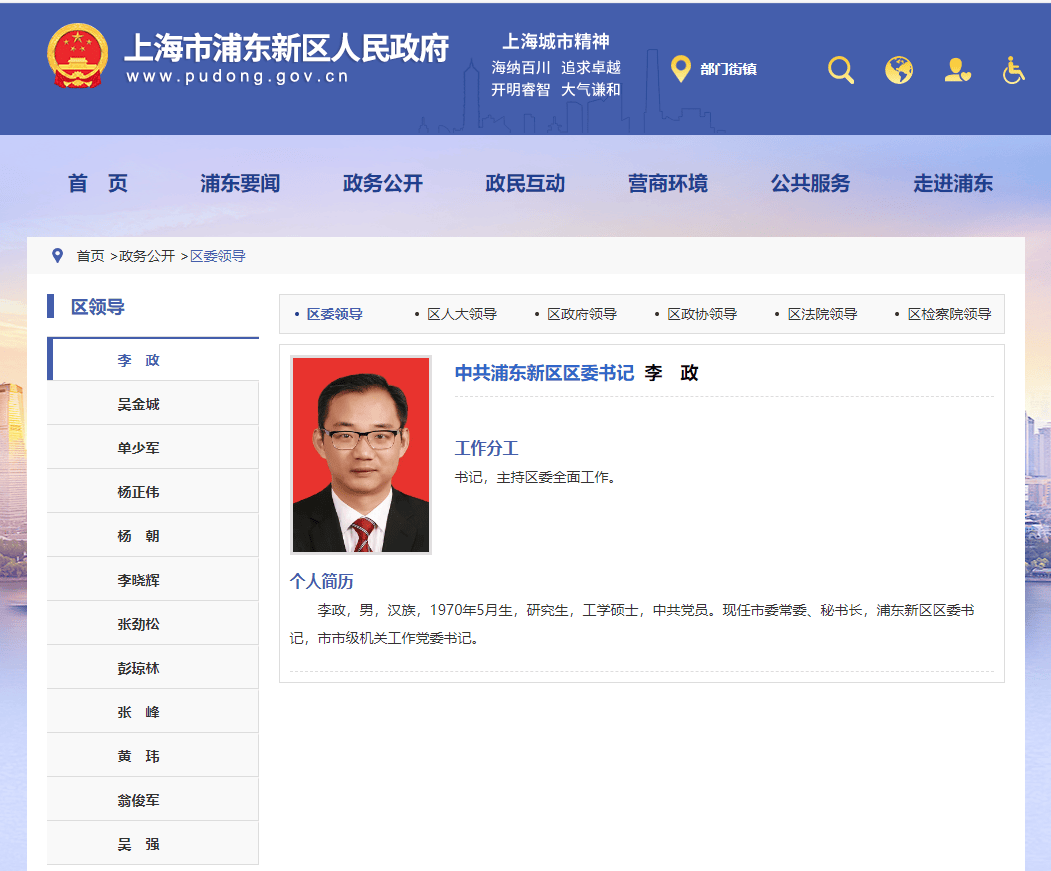Click the search magnifier icon
Viewport: 1051px width, 871px height.
(x=841, y=70)
